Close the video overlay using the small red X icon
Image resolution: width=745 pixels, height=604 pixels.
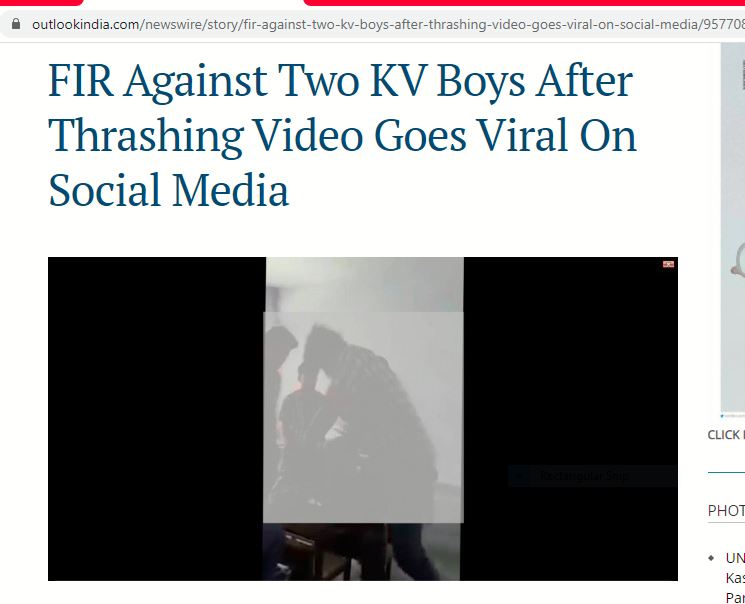pos(668,264)
